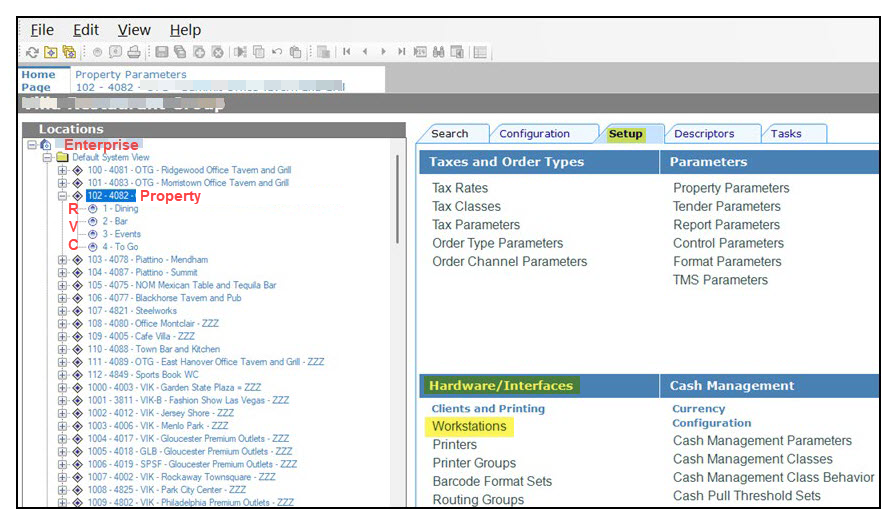Viewport: 881px width, 509px height.
Task: Collapse the Enterprise root node
Action: (32, 145)
